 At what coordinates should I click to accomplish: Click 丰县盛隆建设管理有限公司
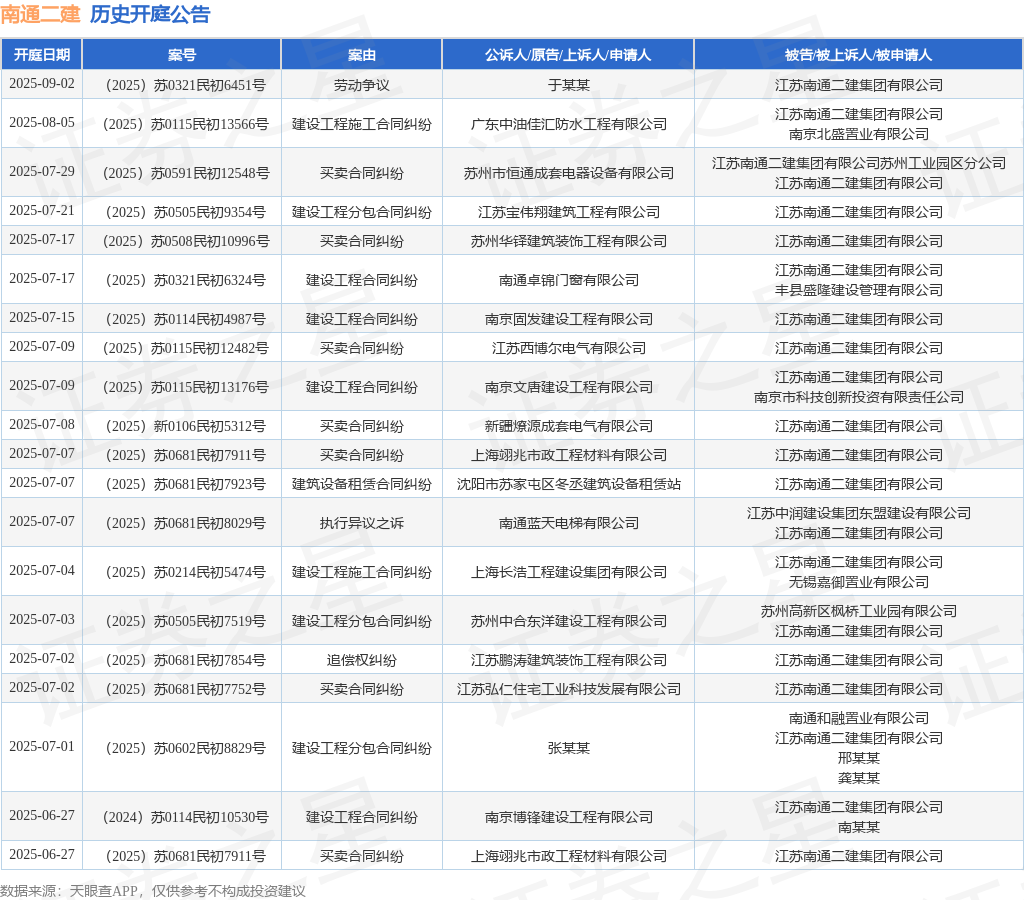point(859,290)
